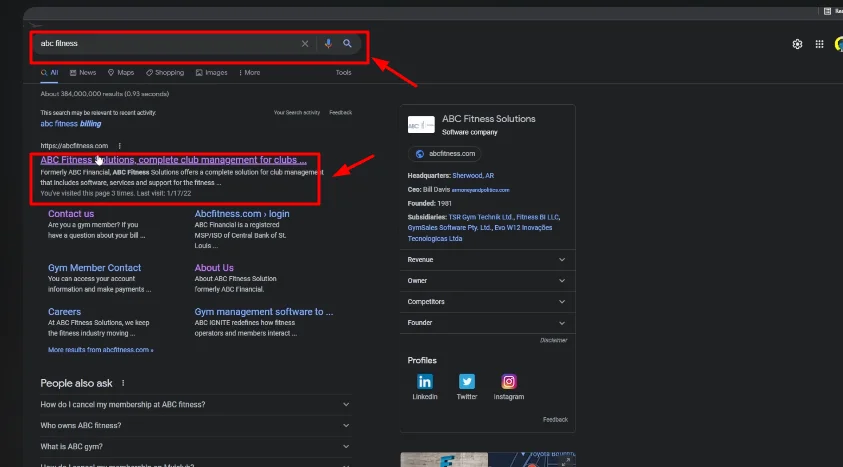
Task: Click the https://abcfitness.com URL text
Action: click(74, 146)
